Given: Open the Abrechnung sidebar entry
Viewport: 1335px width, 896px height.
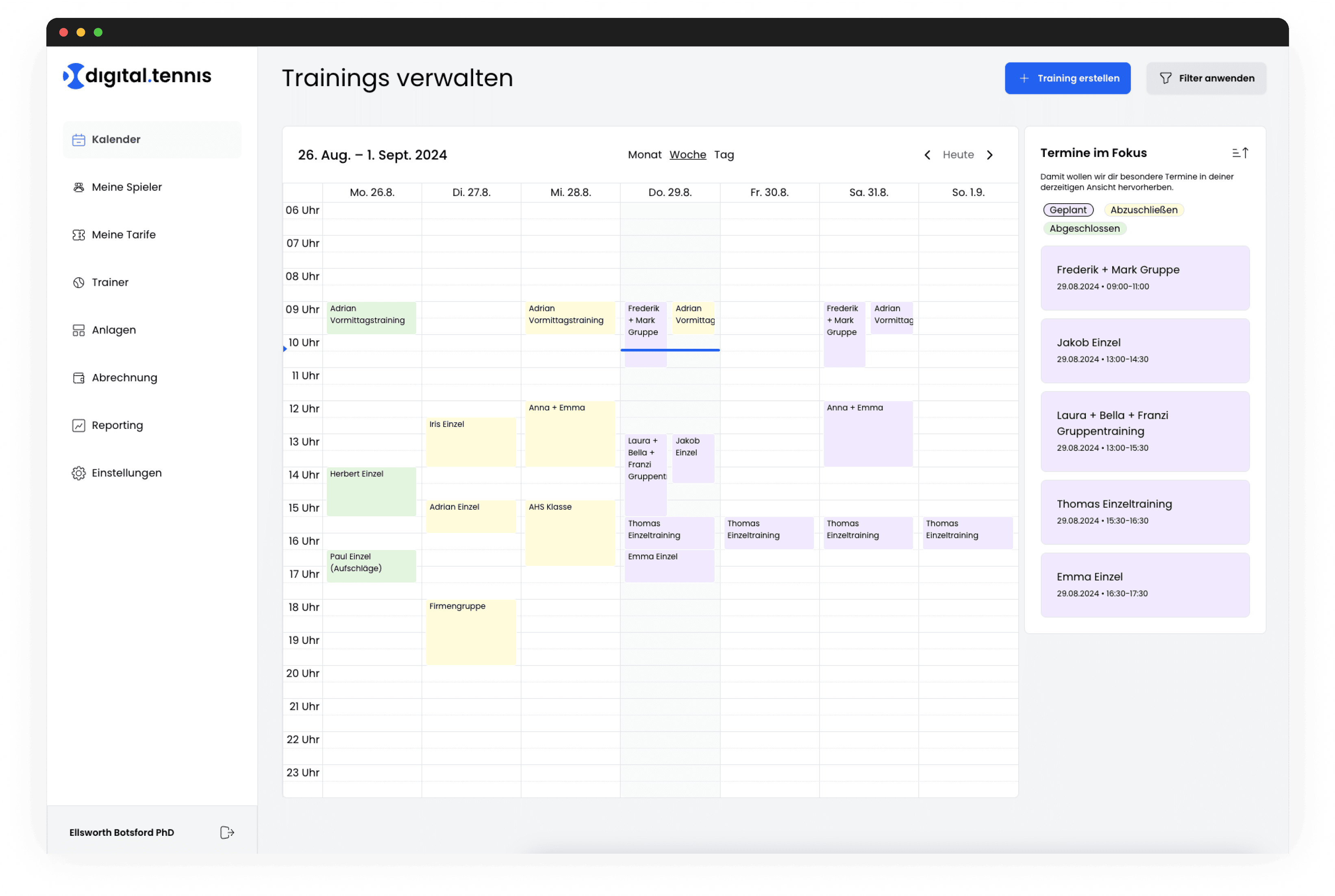Looking at the screenshot, I should [152, 378].
